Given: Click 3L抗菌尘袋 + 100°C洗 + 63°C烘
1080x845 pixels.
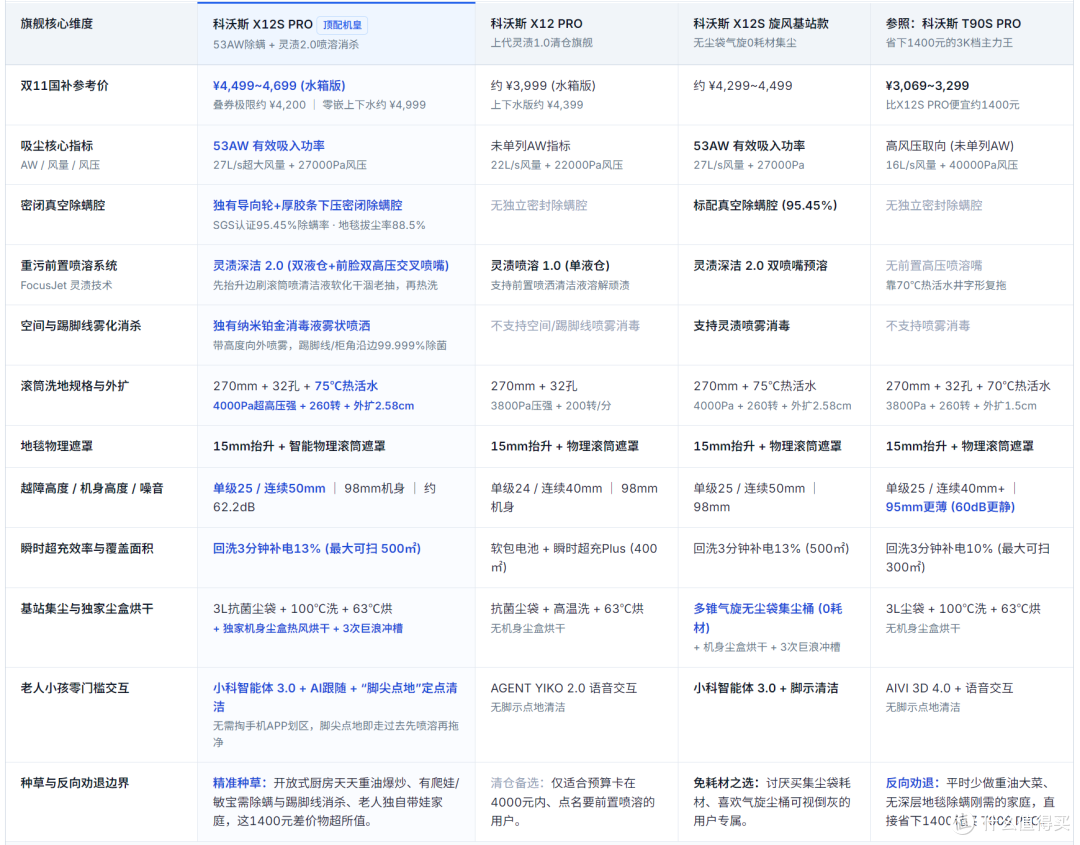Looking at the screenshot, I should coord(302,608).
